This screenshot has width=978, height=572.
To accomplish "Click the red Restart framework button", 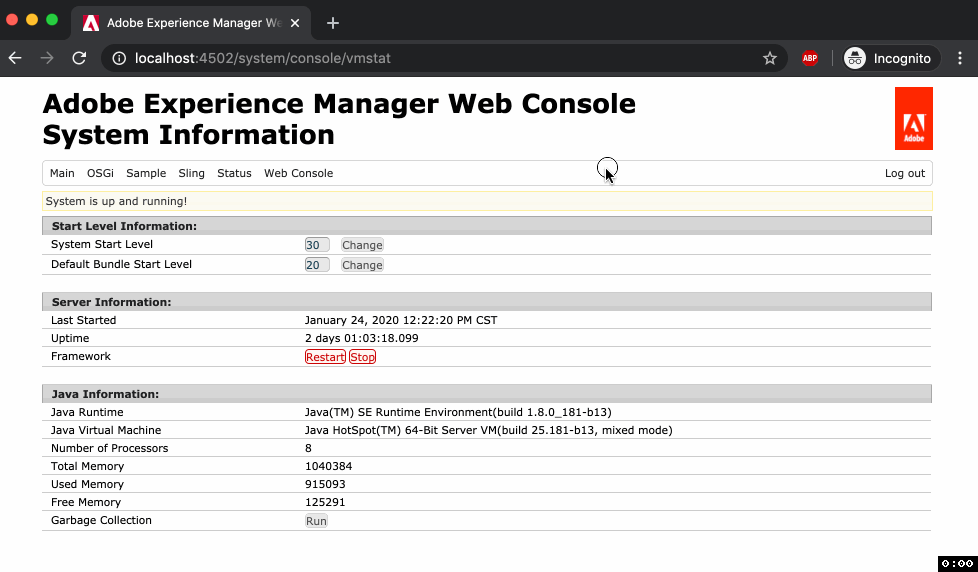I will coord(325,357).
